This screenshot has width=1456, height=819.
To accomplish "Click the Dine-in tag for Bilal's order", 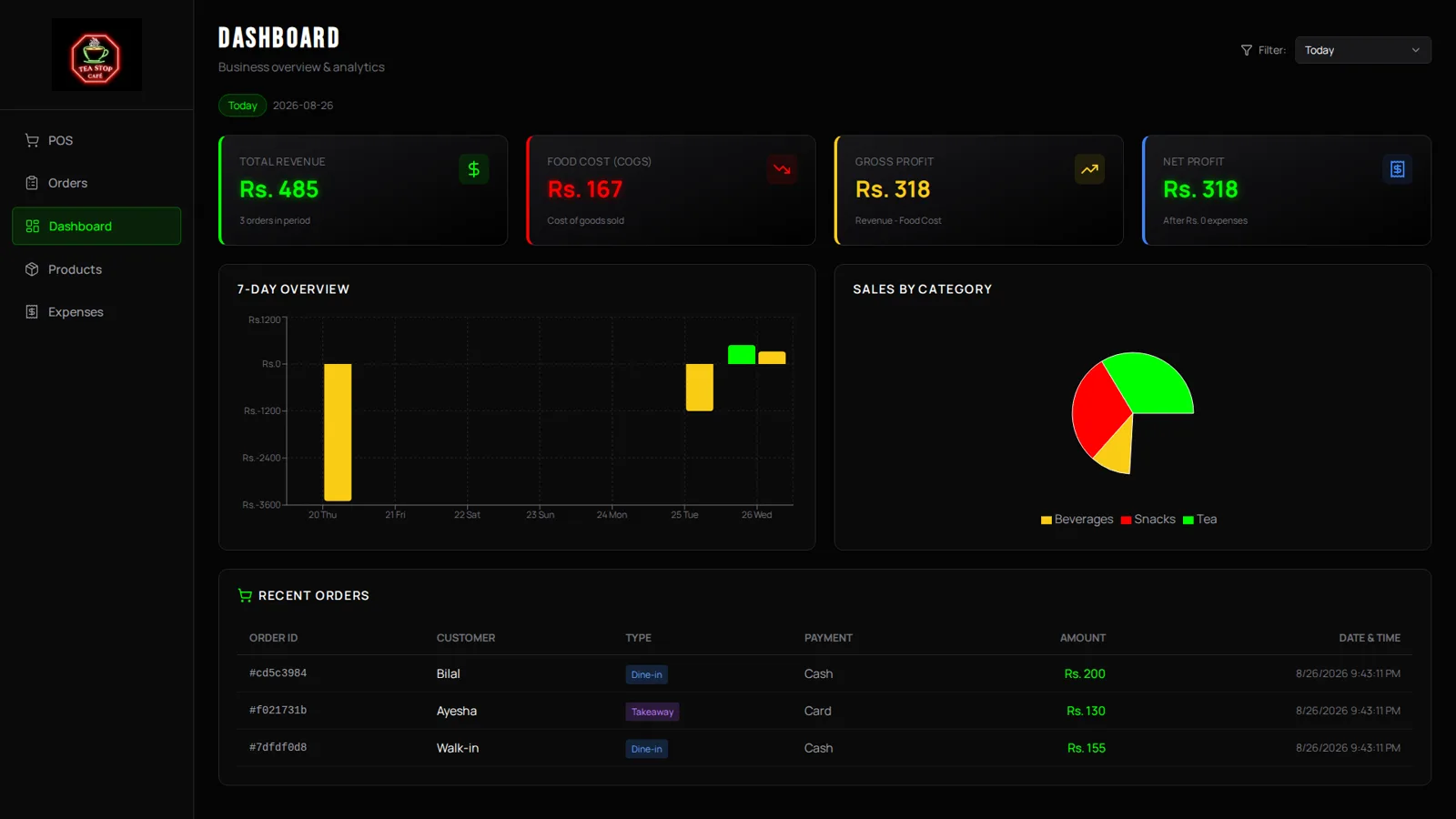I will click(x=647, y=674).
